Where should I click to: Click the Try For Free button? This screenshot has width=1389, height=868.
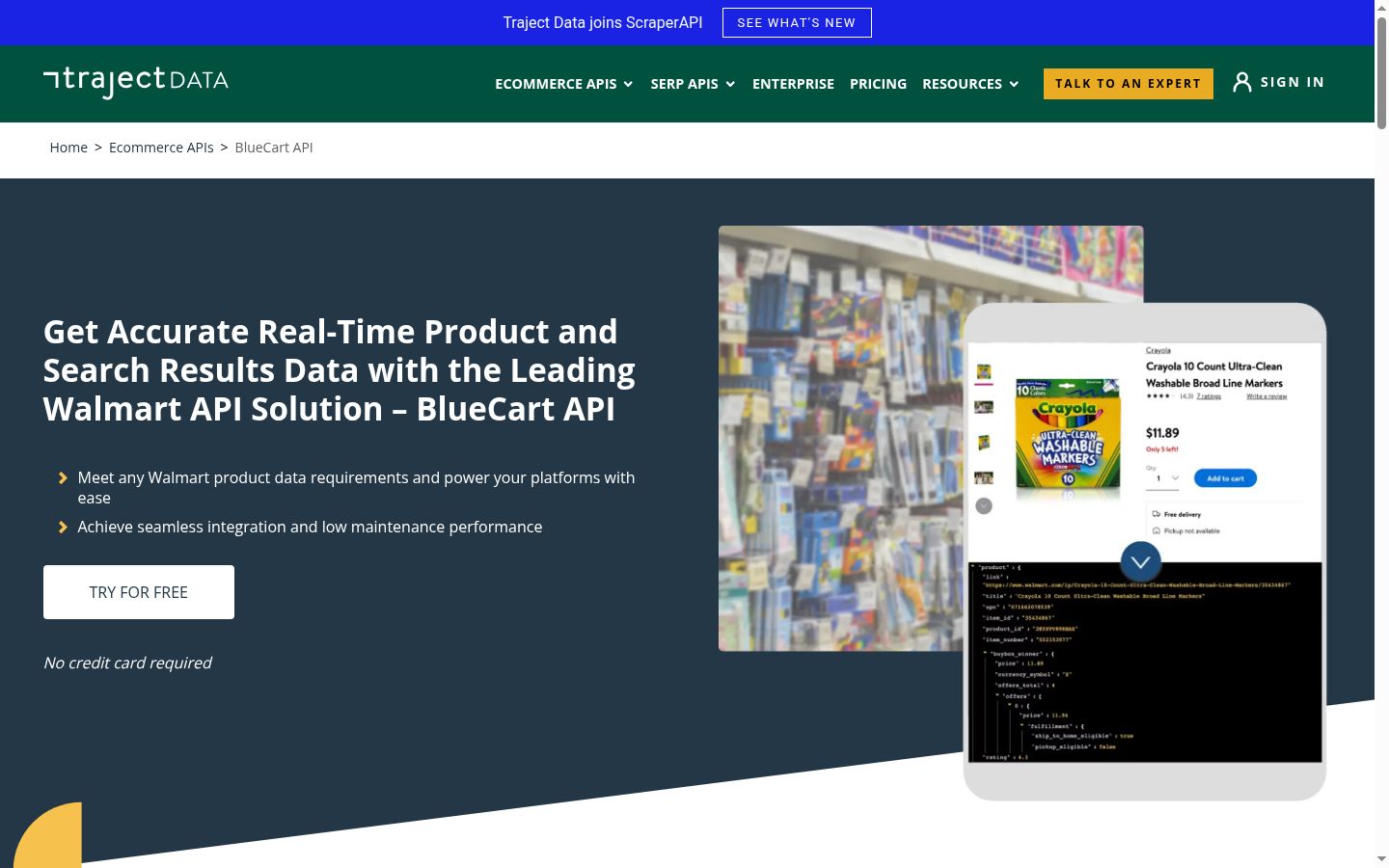pos(139,592)
